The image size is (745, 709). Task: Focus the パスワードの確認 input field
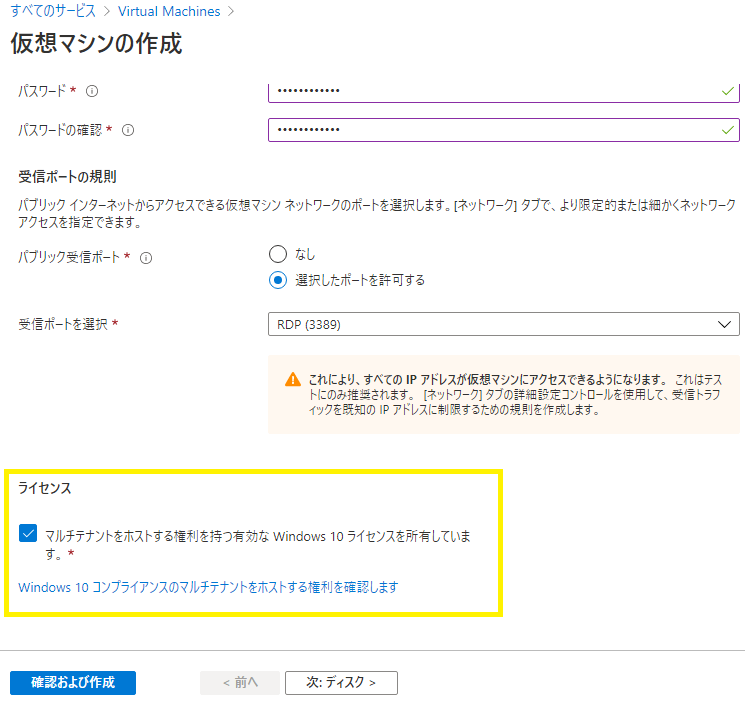504,130
